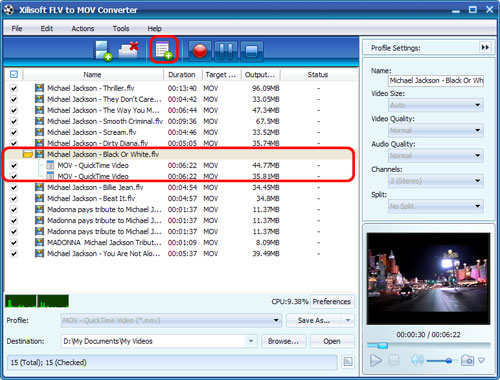Click the Open destination button
Screen dimensions: 500x380
click(332, 341)
